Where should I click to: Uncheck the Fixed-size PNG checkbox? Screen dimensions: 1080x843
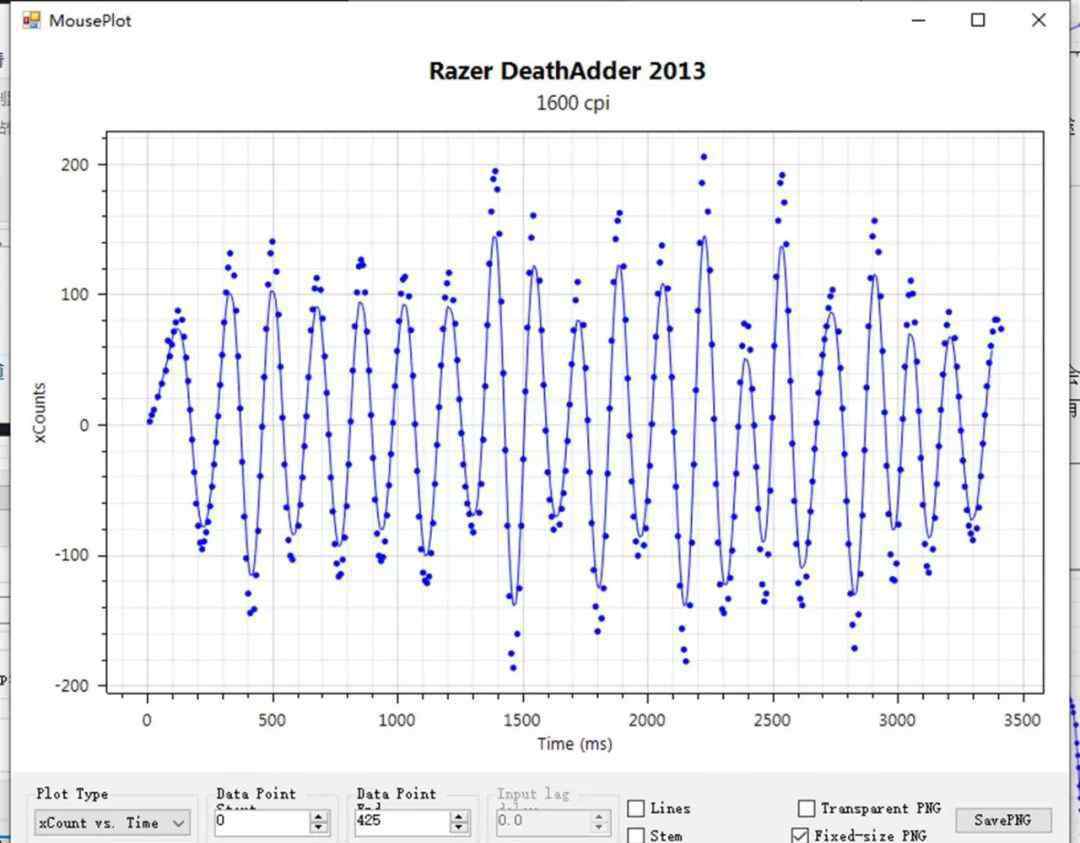click(800, 835)
